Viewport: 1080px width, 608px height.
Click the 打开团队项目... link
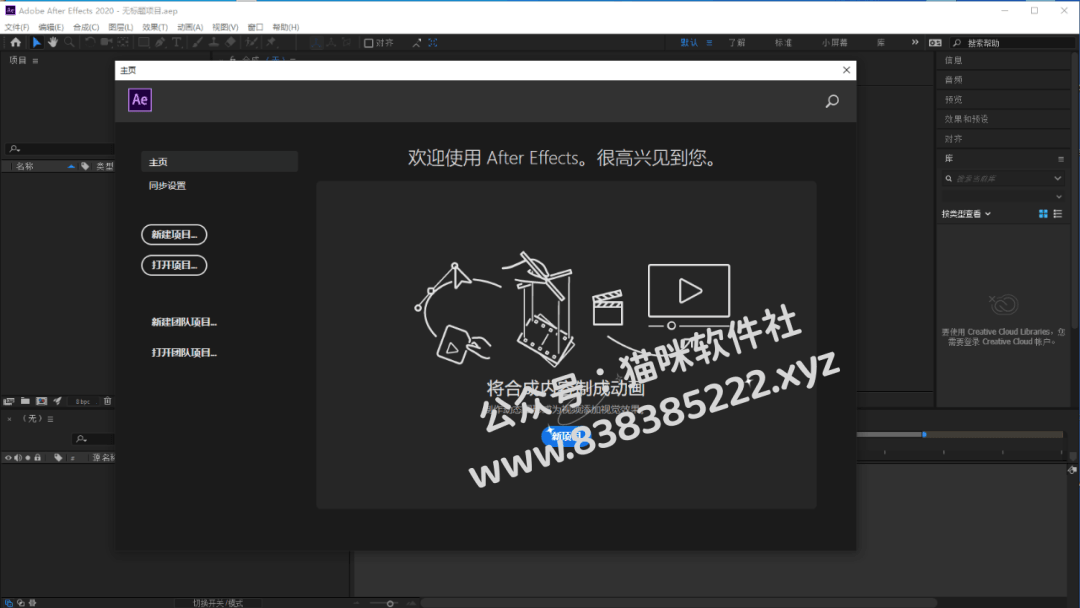click(x=184, y=353)
